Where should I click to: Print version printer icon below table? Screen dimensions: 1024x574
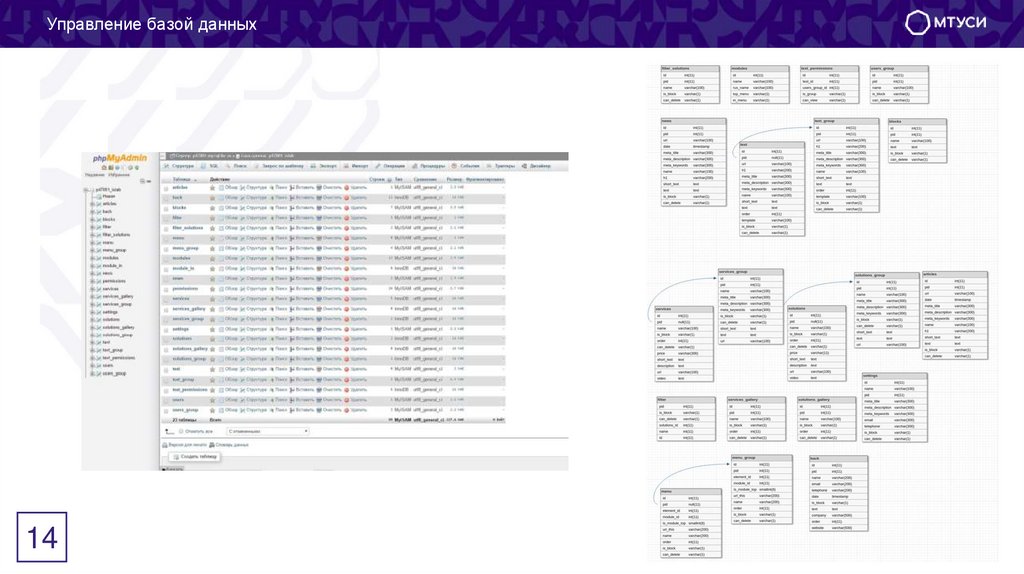165,445
